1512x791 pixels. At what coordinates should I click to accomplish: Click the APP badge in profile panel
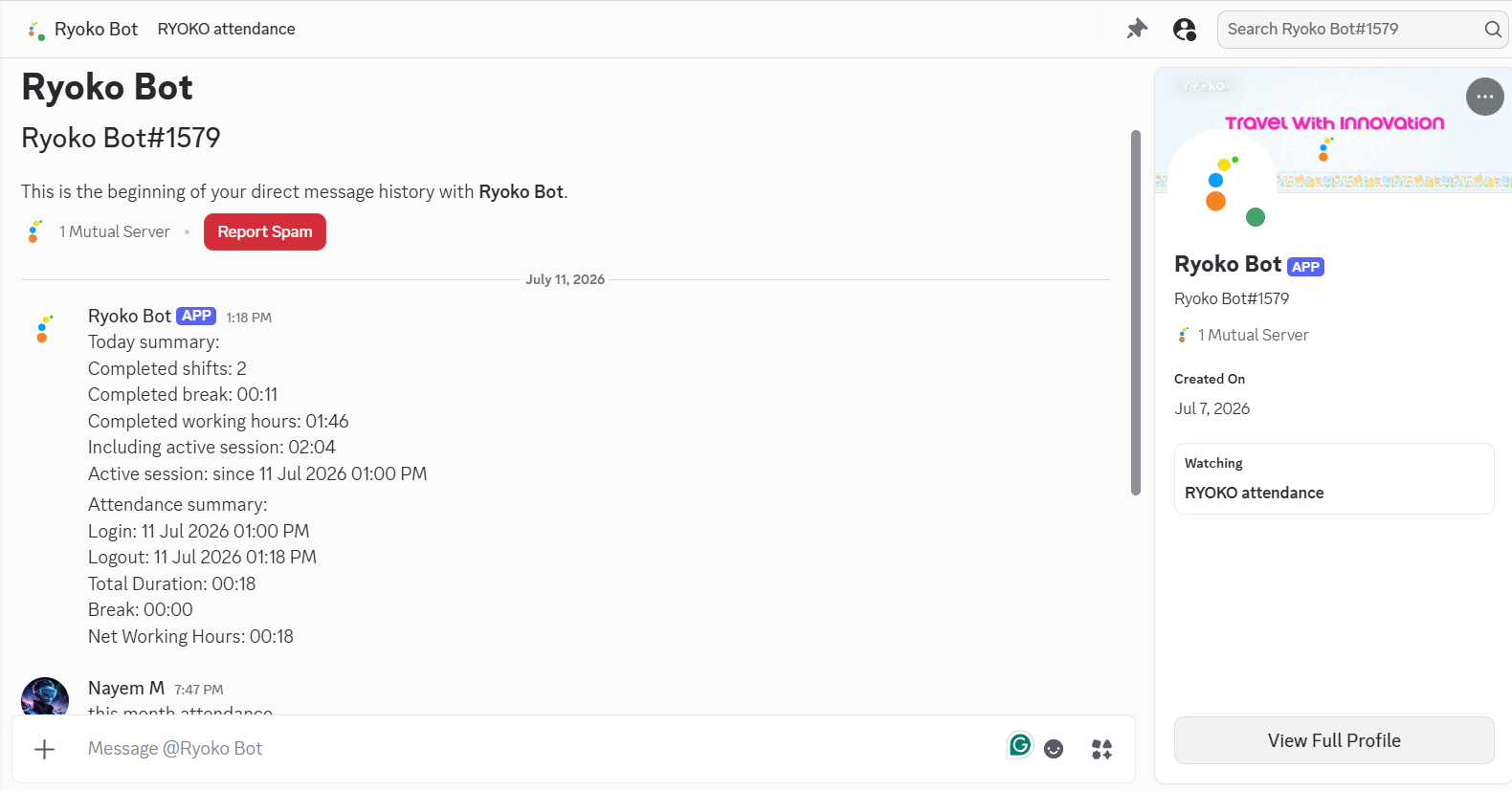[x=1305, y=267]
